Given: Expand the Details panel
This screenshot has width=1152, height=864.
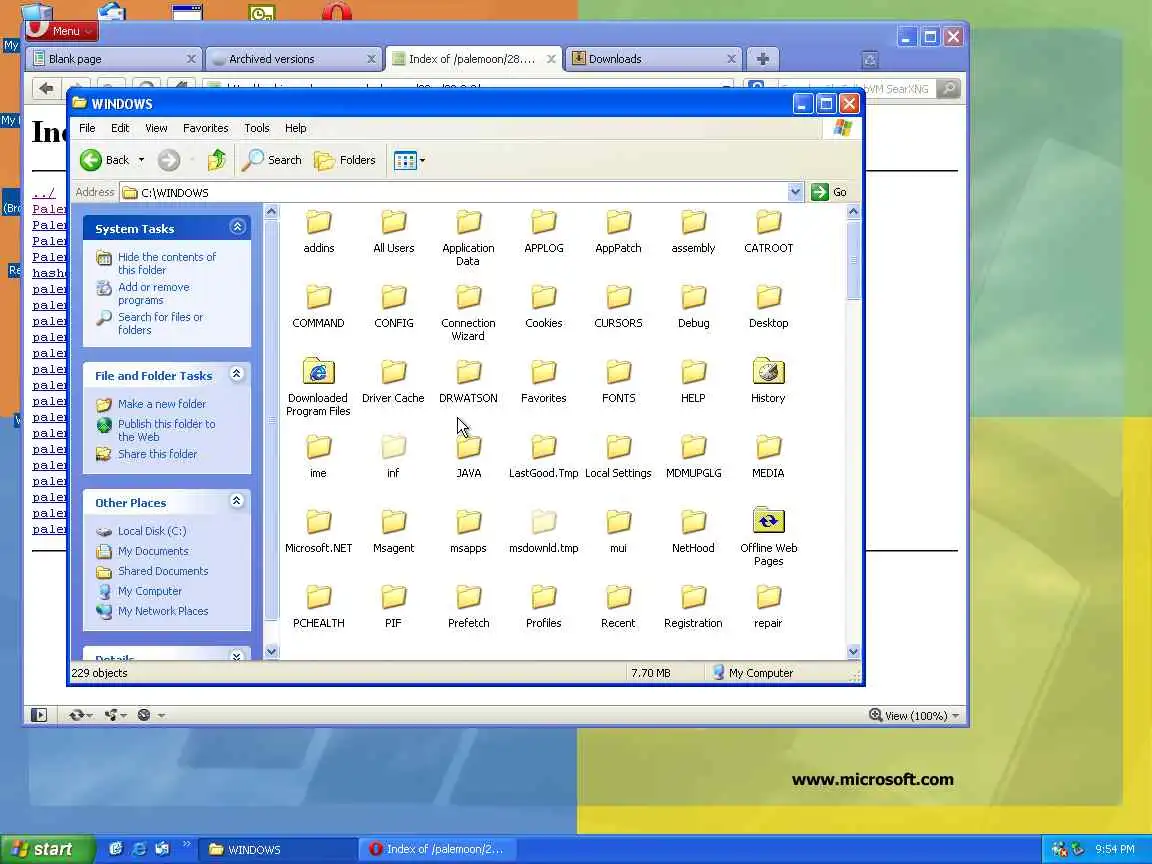Looking at the screenshot, I should (237, 655).
